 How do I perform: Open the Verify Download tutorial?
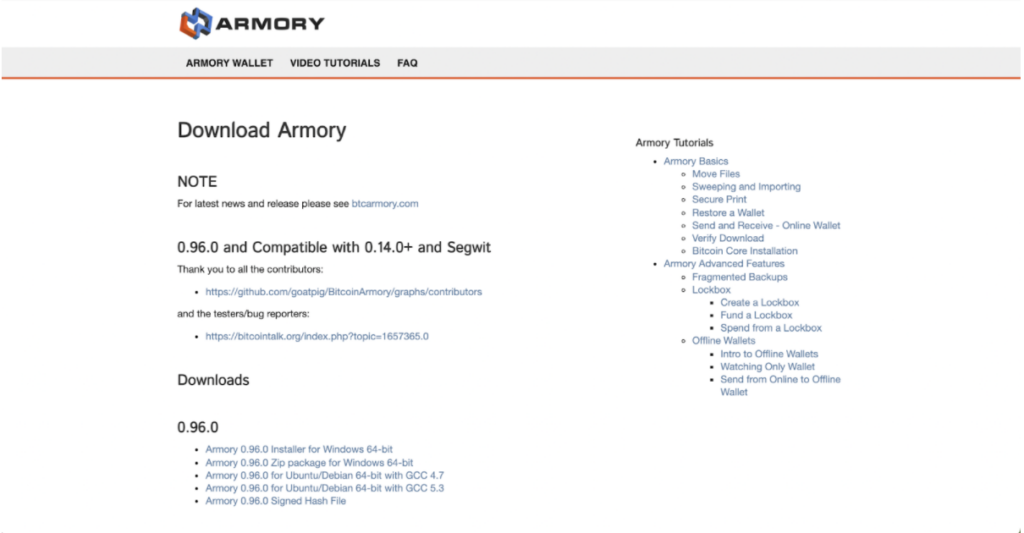point(728,238)
